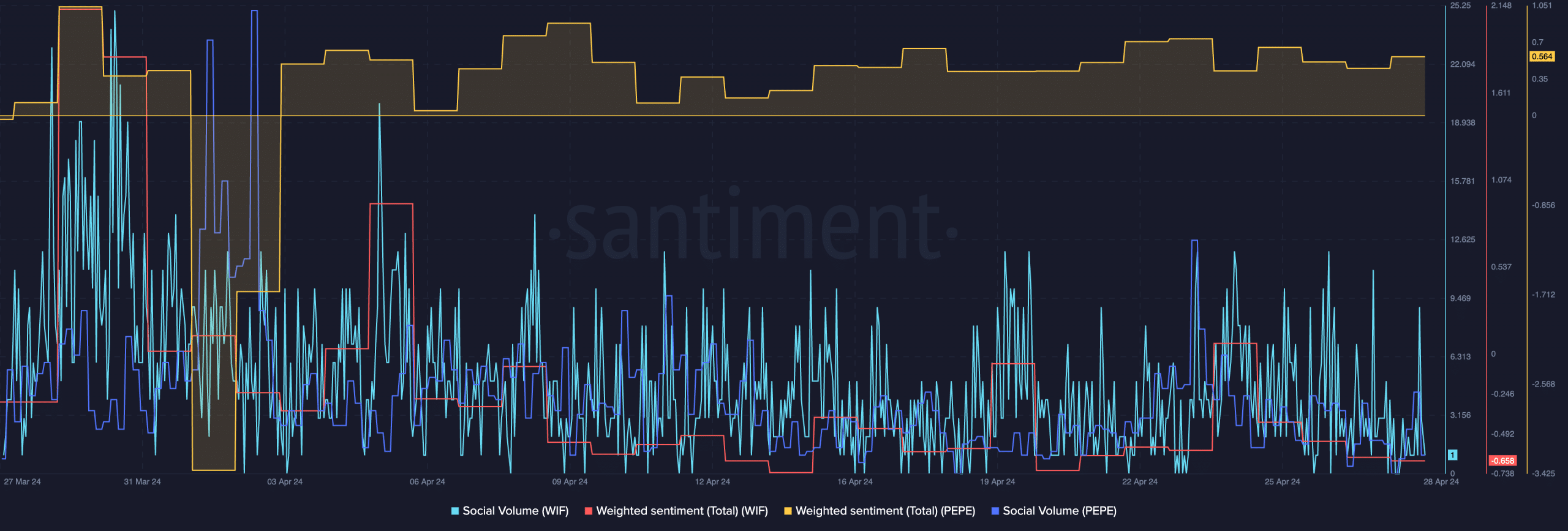Screen dimensions: 1568x531
Task: Toggle the Social Volume (WIF) legend label
Action: tap(515, 511)
